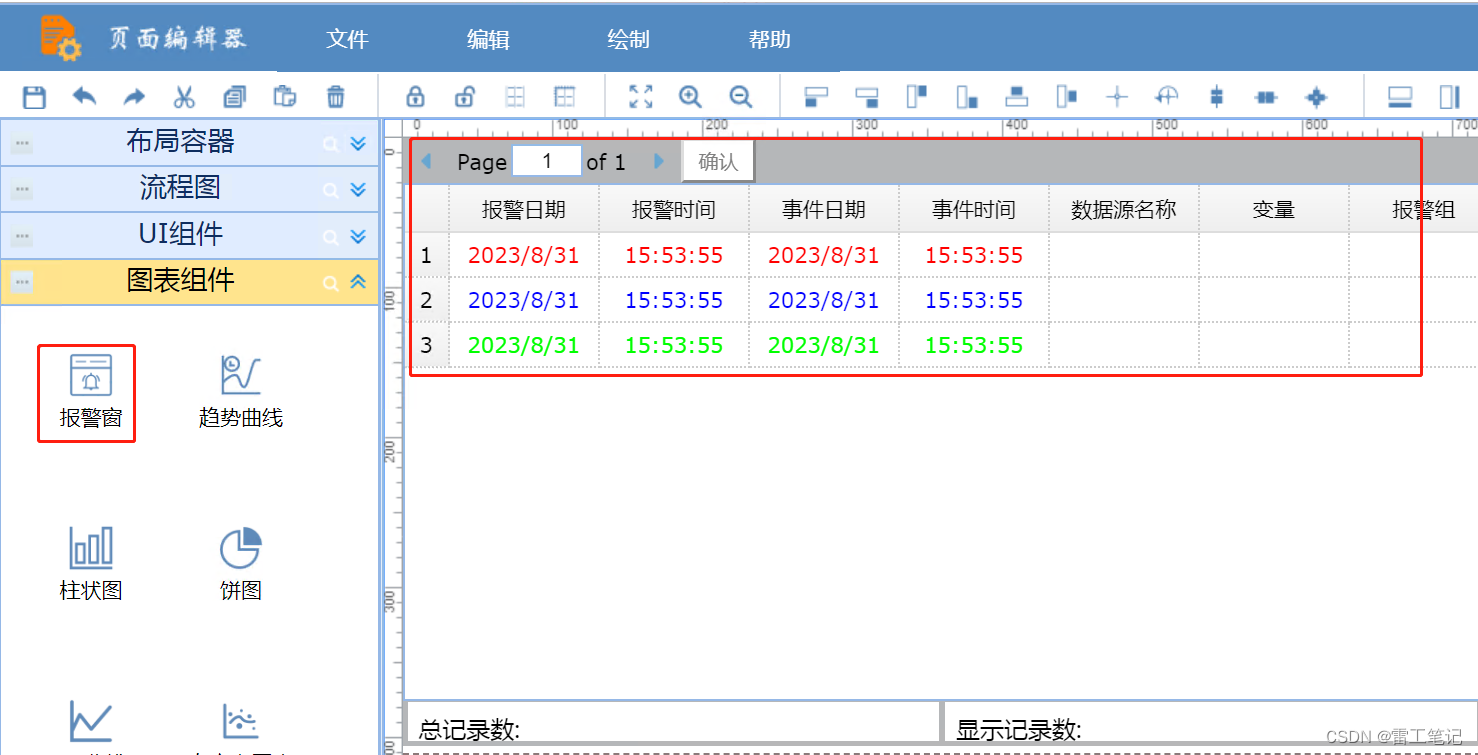
Task: Align elements to the left edge
Action: [x=817, y=97]
